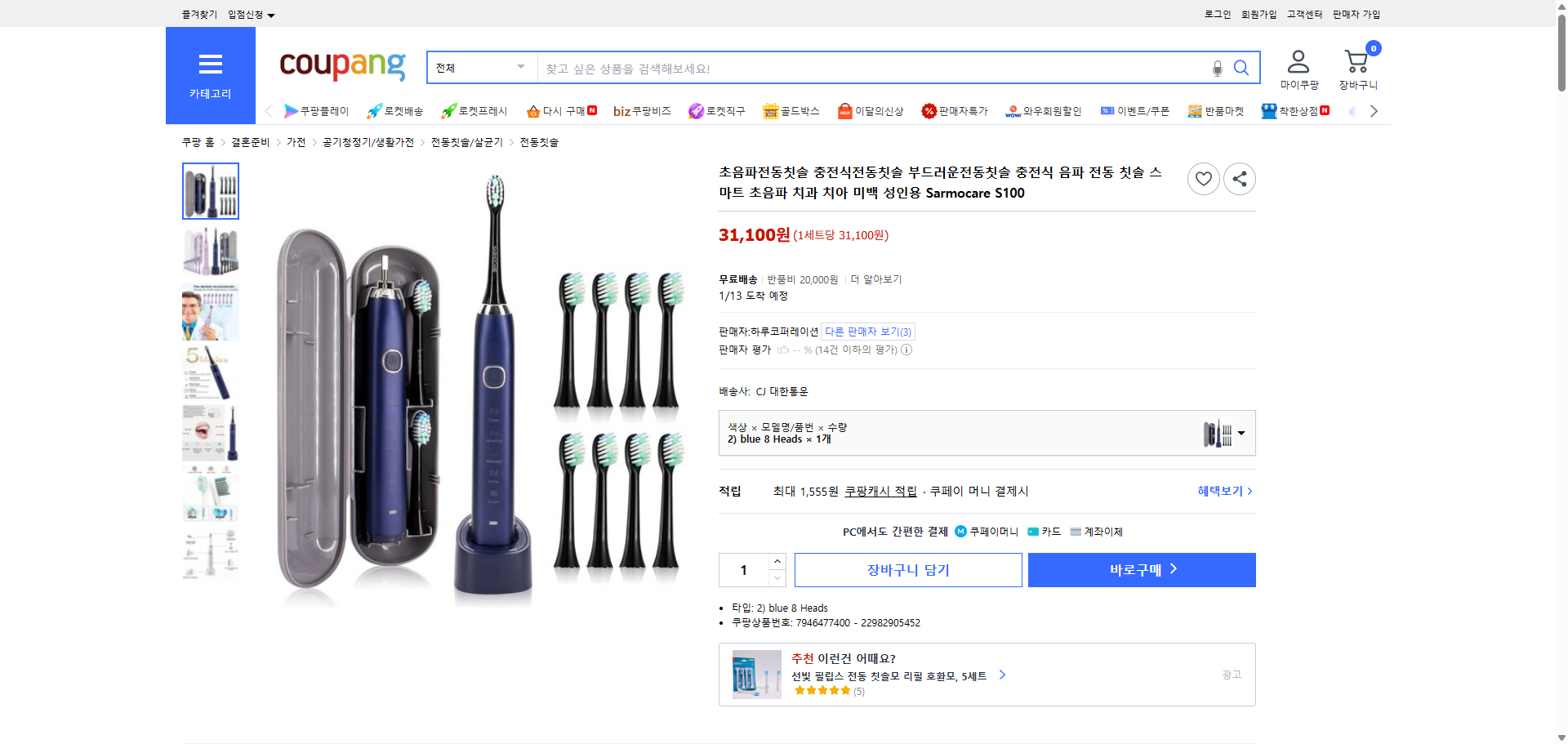Open the 로켓프레시 nav icon
This screenshot has width=1568, height=744.
click(448, 110)
